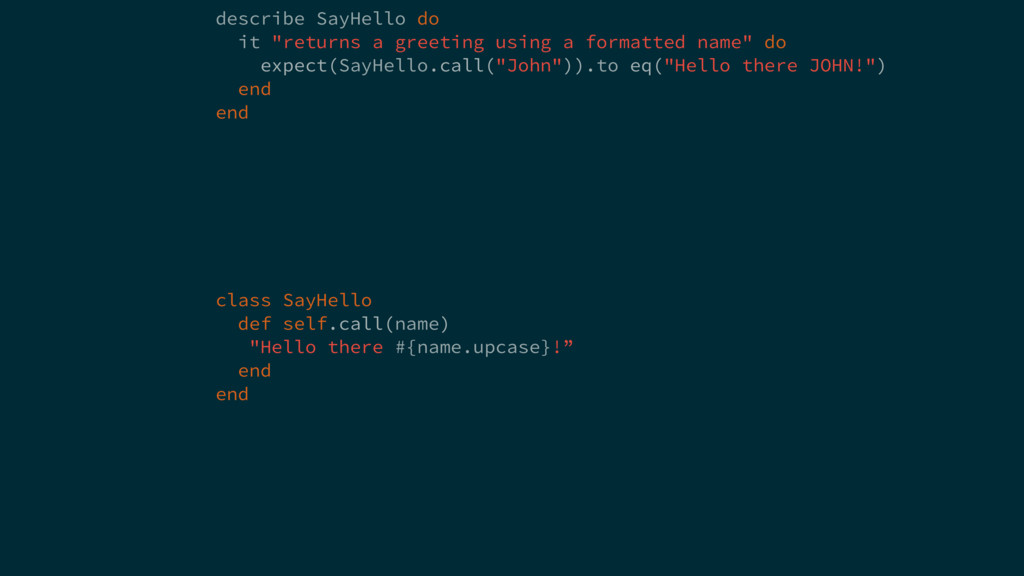Click the "Hello there JOHN!" expected string
The height and width of the screenshot is (576, 1024).
[770, 66]
